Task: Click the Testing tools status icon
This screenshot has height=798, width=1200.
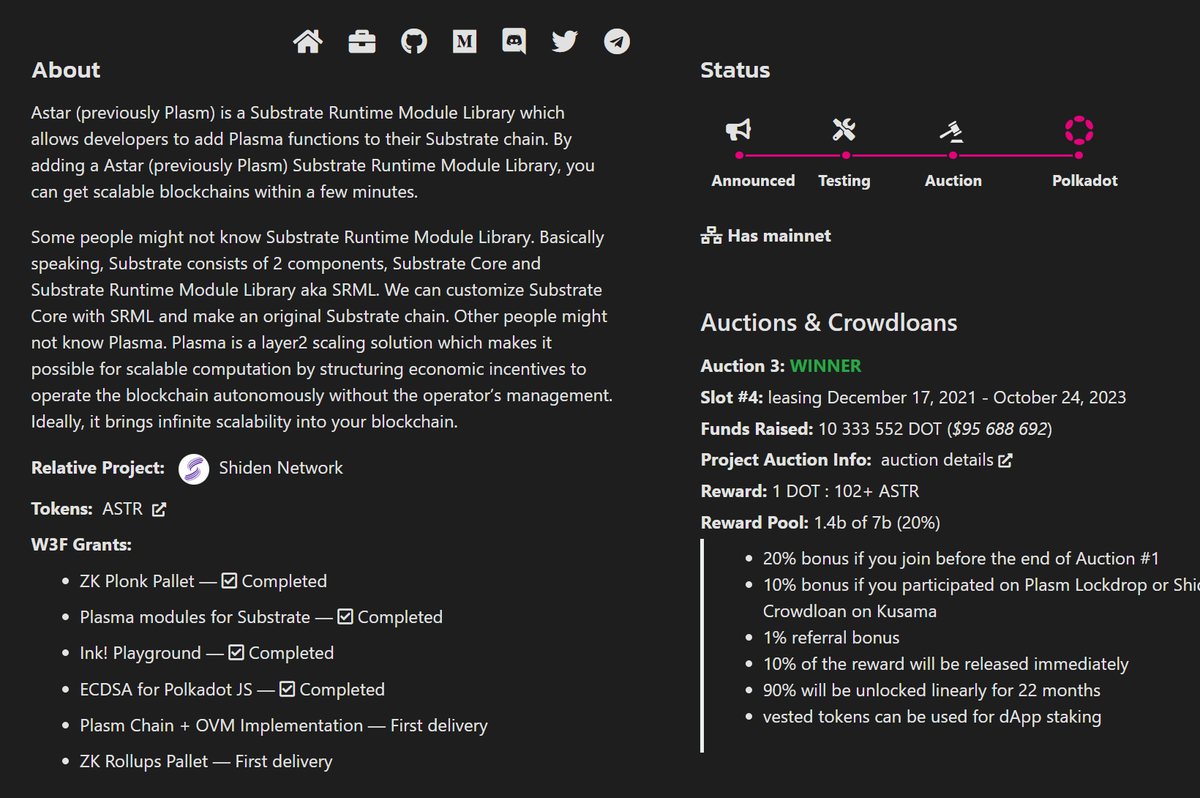Action: (844, 130)
